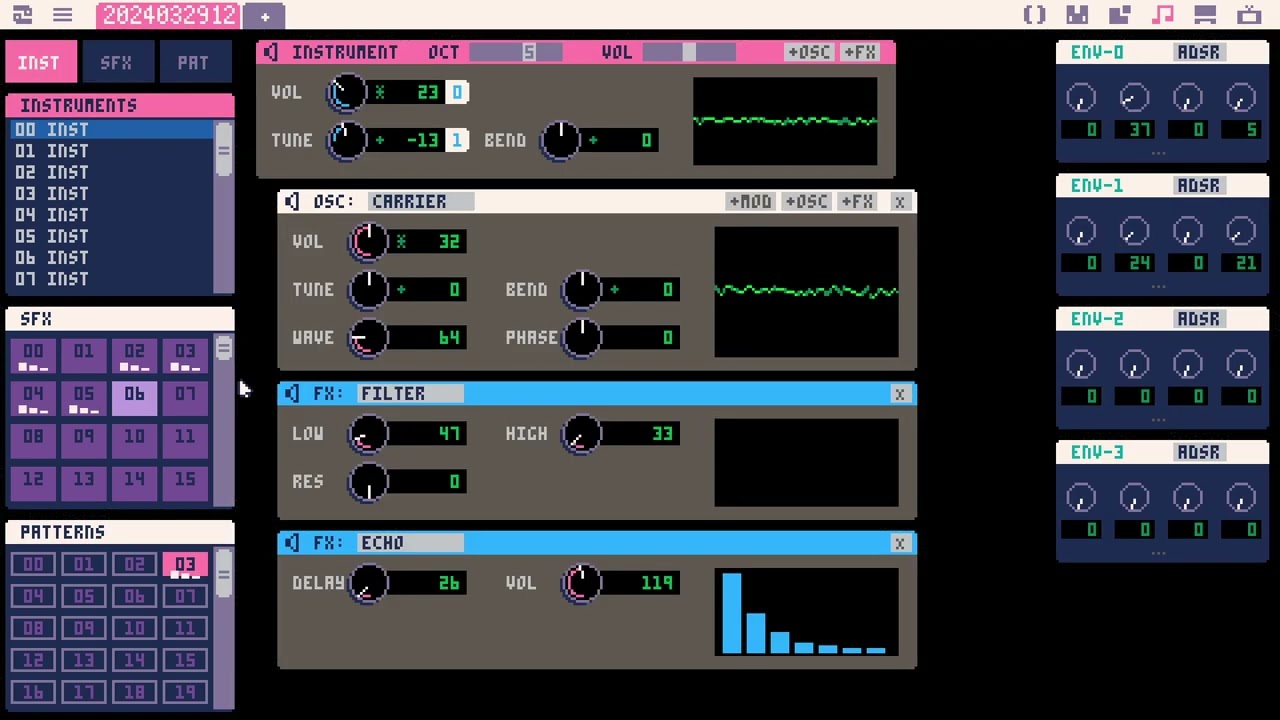The width and height of the screenshot is (1280, 720).
Task: Toggle the instrument VOL multiply mode symbol
Action: point(379,92)
